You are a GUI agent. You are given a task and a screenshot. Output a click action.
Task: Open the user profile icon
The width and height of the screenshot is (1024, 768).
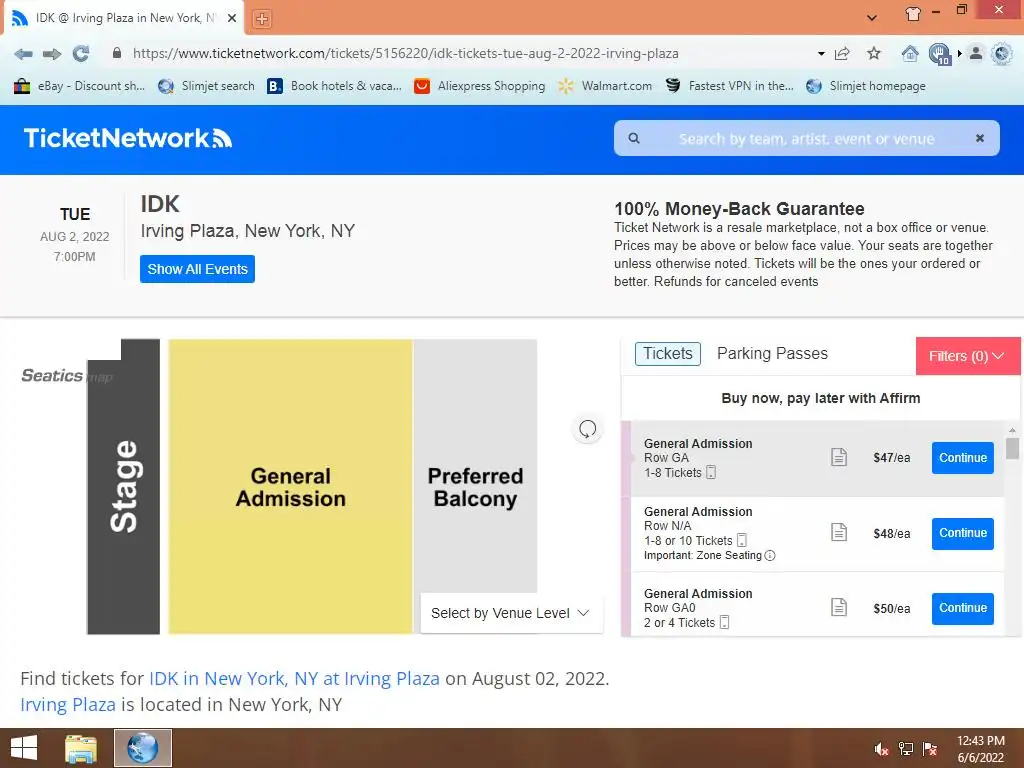pyautogui.click(x=976, y=54)
